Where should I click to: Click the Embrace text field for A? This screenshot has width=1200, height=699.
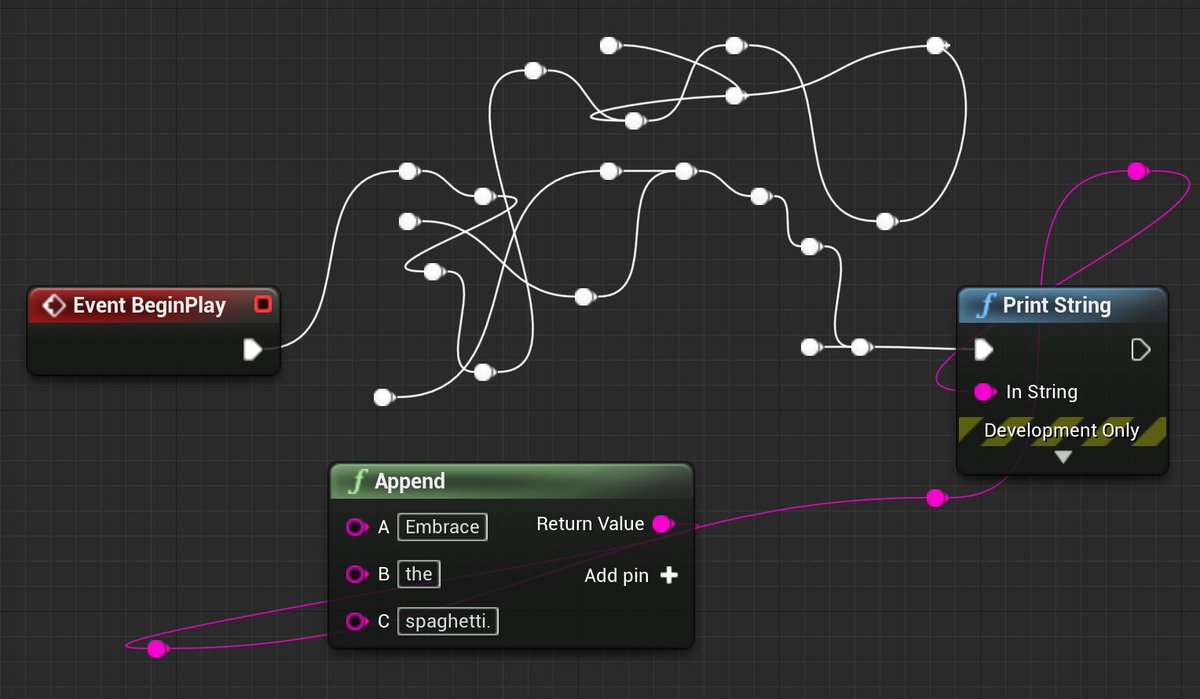(442, 527)
